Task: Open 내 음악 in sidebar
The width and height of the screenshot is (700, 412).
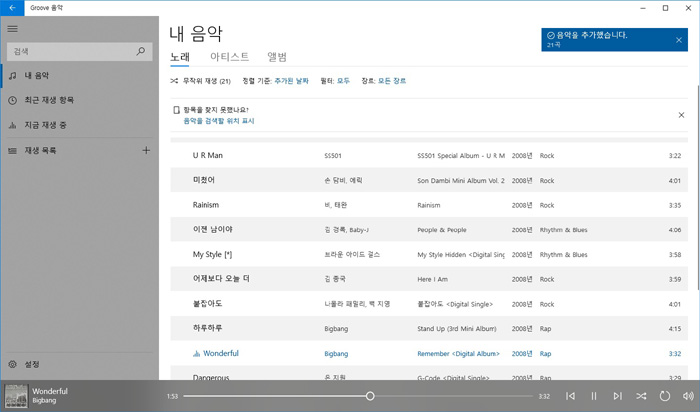Action: point(79,75)
